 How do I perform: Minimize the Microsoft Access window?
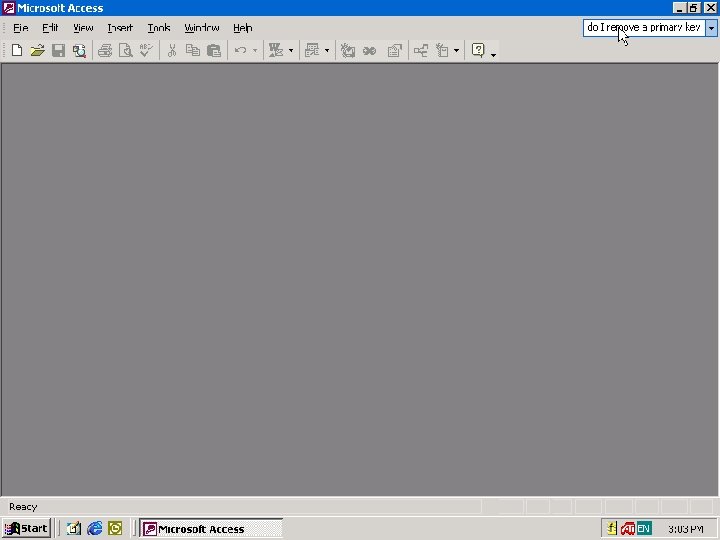(x=679, y=8)
